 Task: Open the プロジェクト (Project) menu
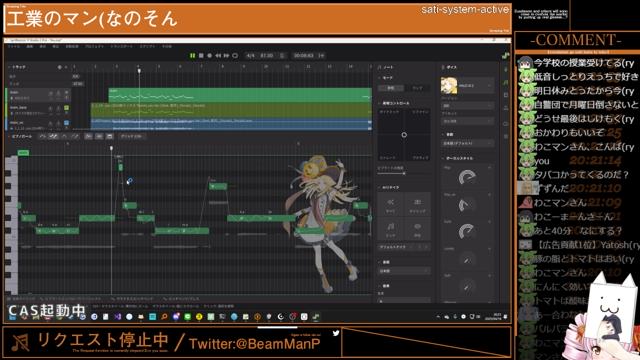pos(94,47)
